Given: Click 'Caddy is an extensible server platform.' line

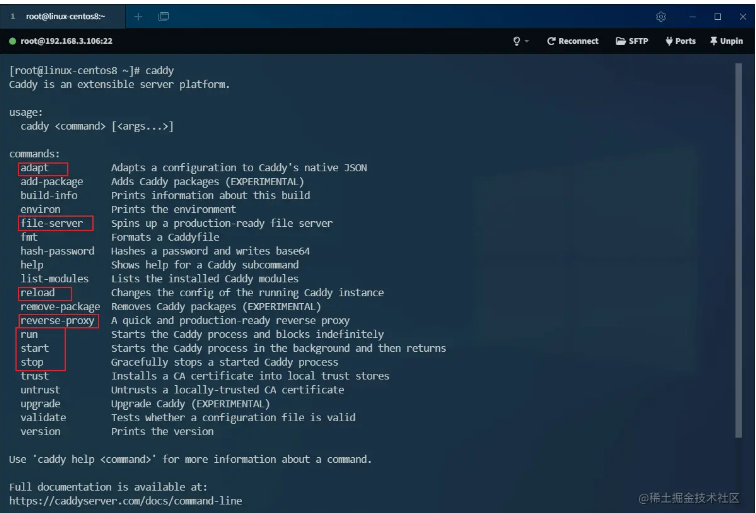Looking at the screenshot, I should pyautogui.click(x=120, y=84).
